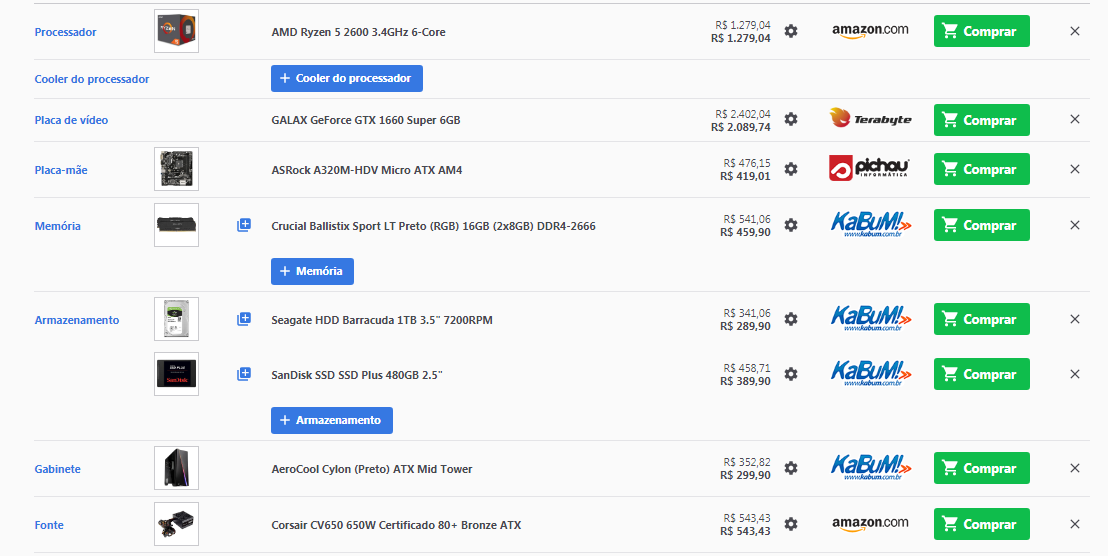Click KaBuM logo on Seagate HDD row

(871, 319)
